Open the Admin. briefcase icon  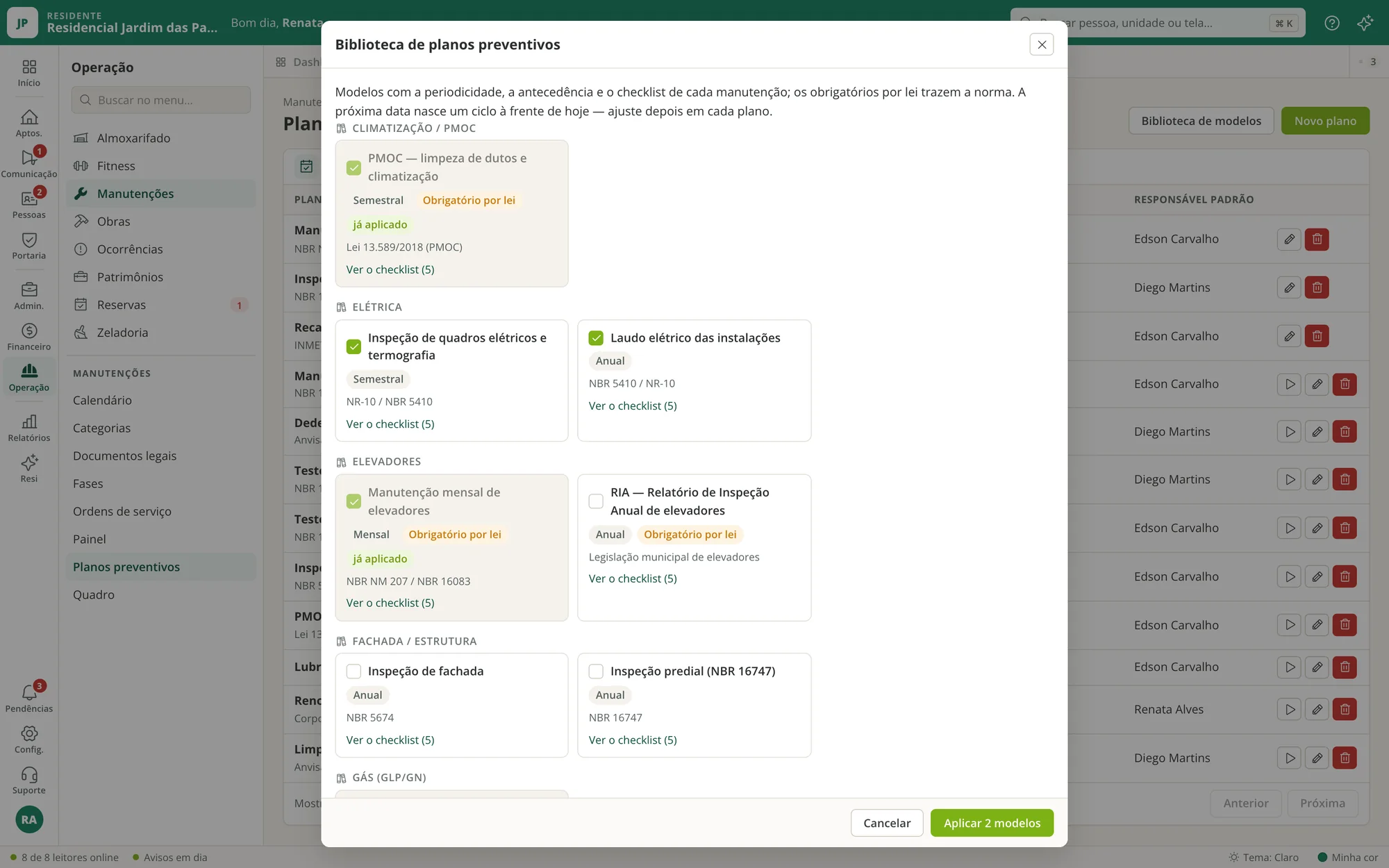point(28,296)
